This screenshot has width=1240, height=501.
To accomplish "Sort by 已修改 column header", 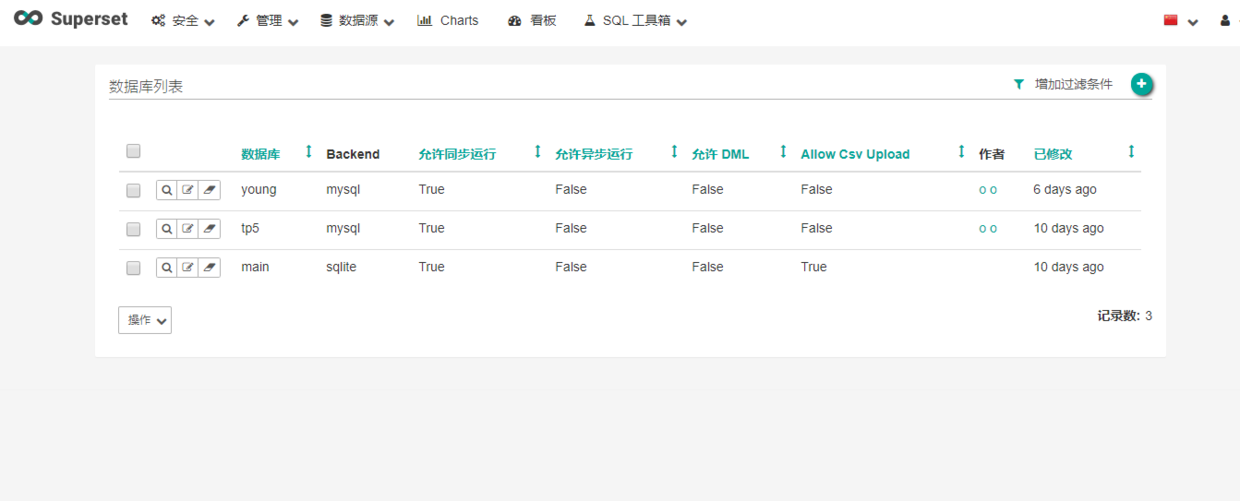I will (1053, 154).
